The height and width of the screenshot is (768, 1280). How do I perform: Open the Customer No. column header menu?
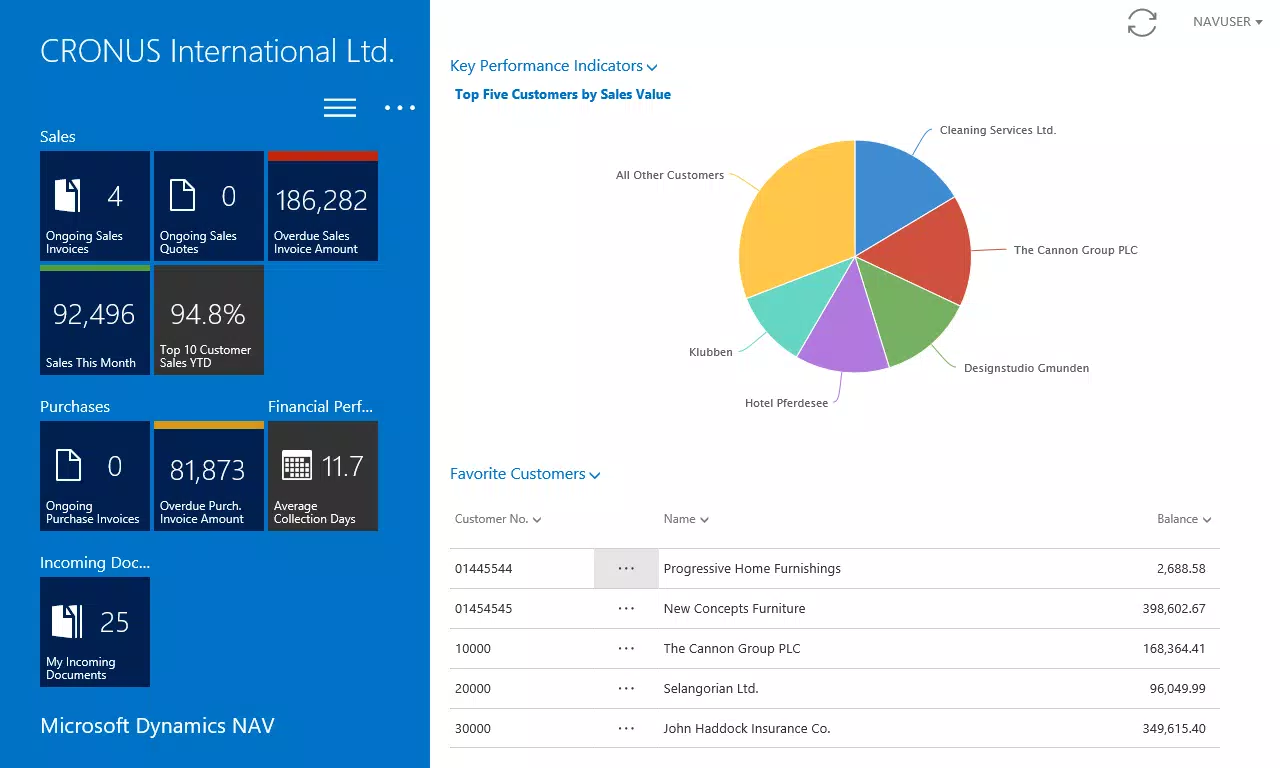(498, 519)
